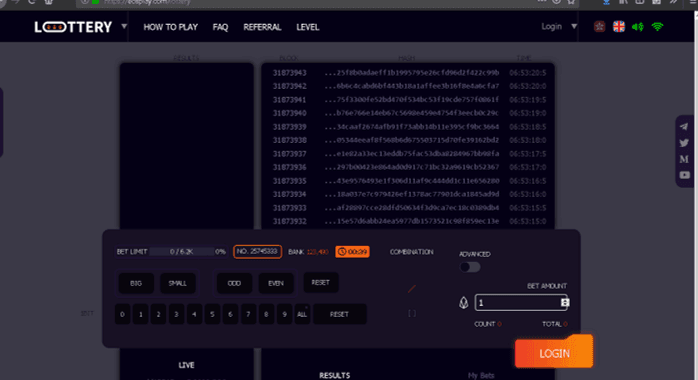Pick number 1 in the number row

141,314
